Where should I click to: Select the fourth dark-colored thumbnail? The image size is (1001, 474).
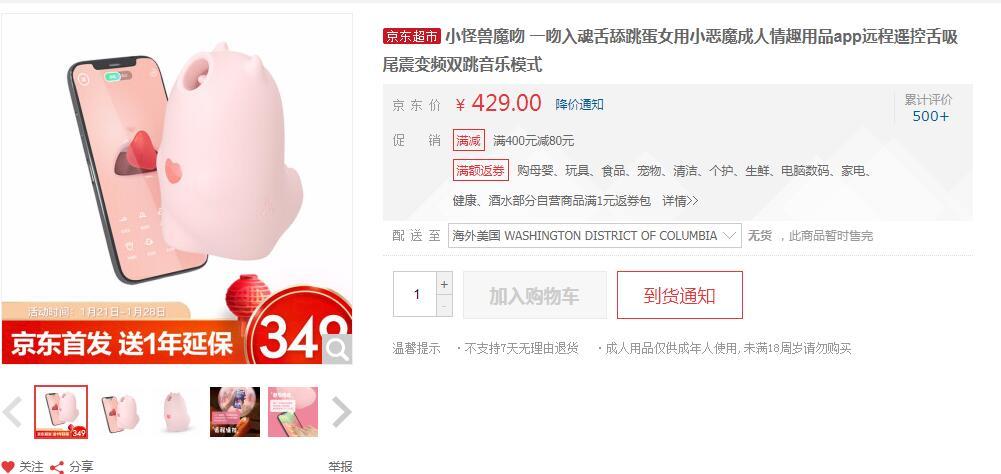[x=235, y=412]
